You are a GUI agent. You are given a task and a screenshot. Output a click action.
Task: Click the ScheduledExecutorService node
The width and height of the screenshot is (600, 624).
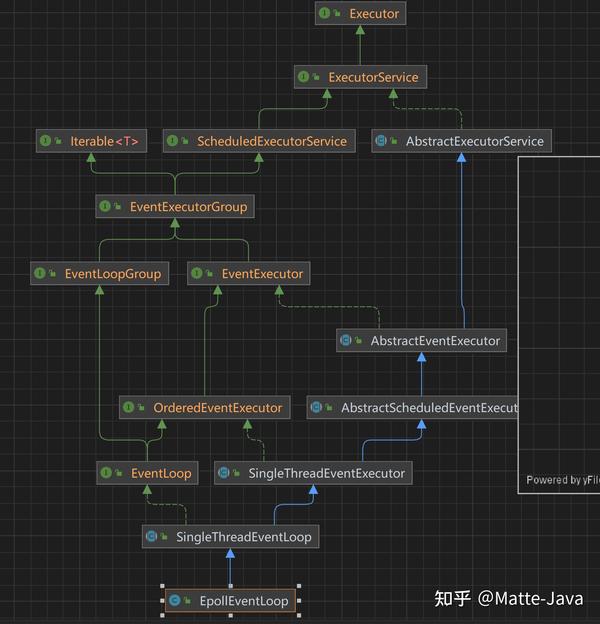(x=259, y=141)
